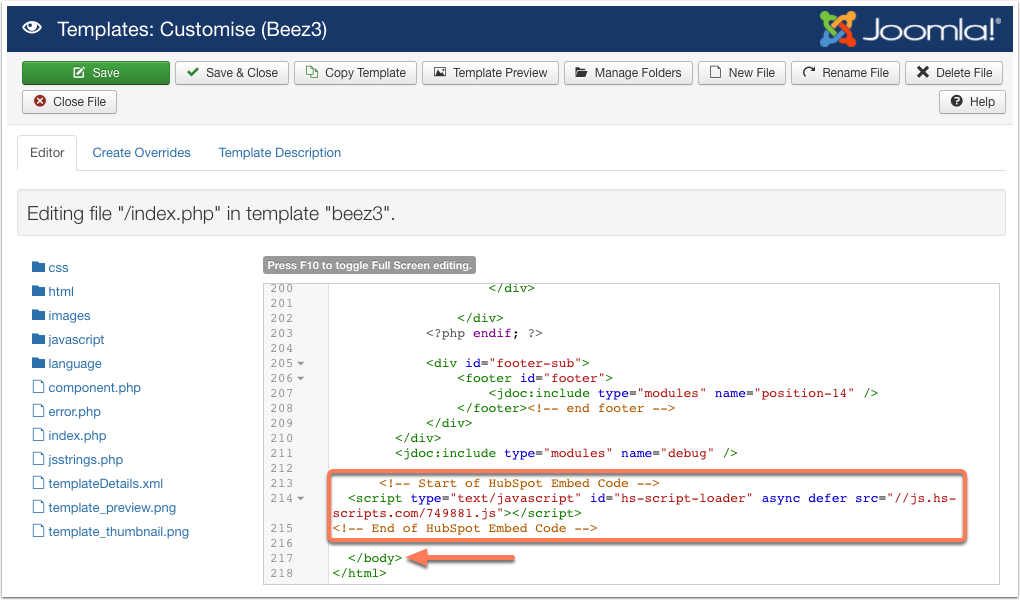This screenshot has width=1020, height=600.
Task: Click the footer-sub div line
Action: pos(507,363)
